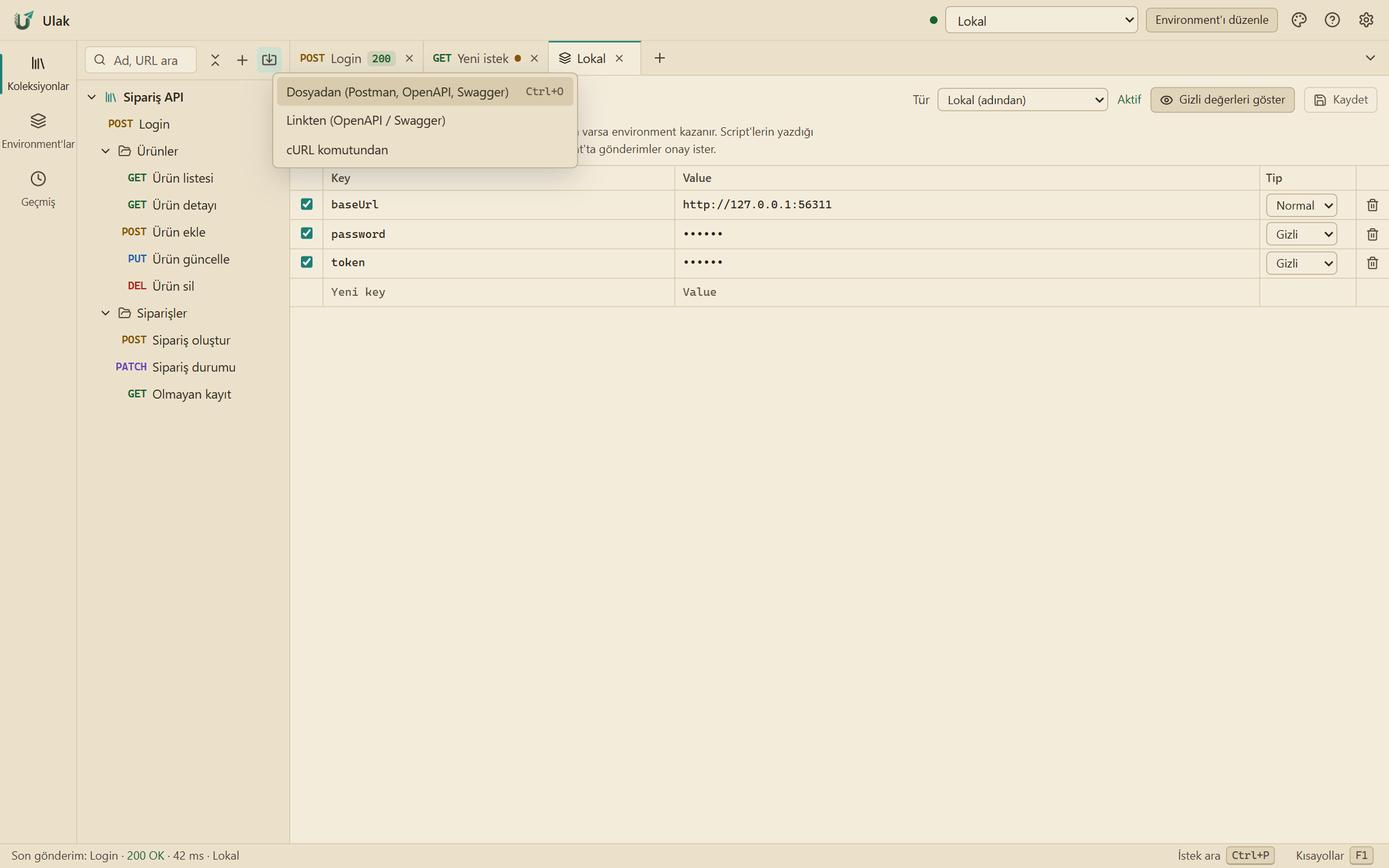Open the Lokal environment selector dropdown

point(1041,21)
